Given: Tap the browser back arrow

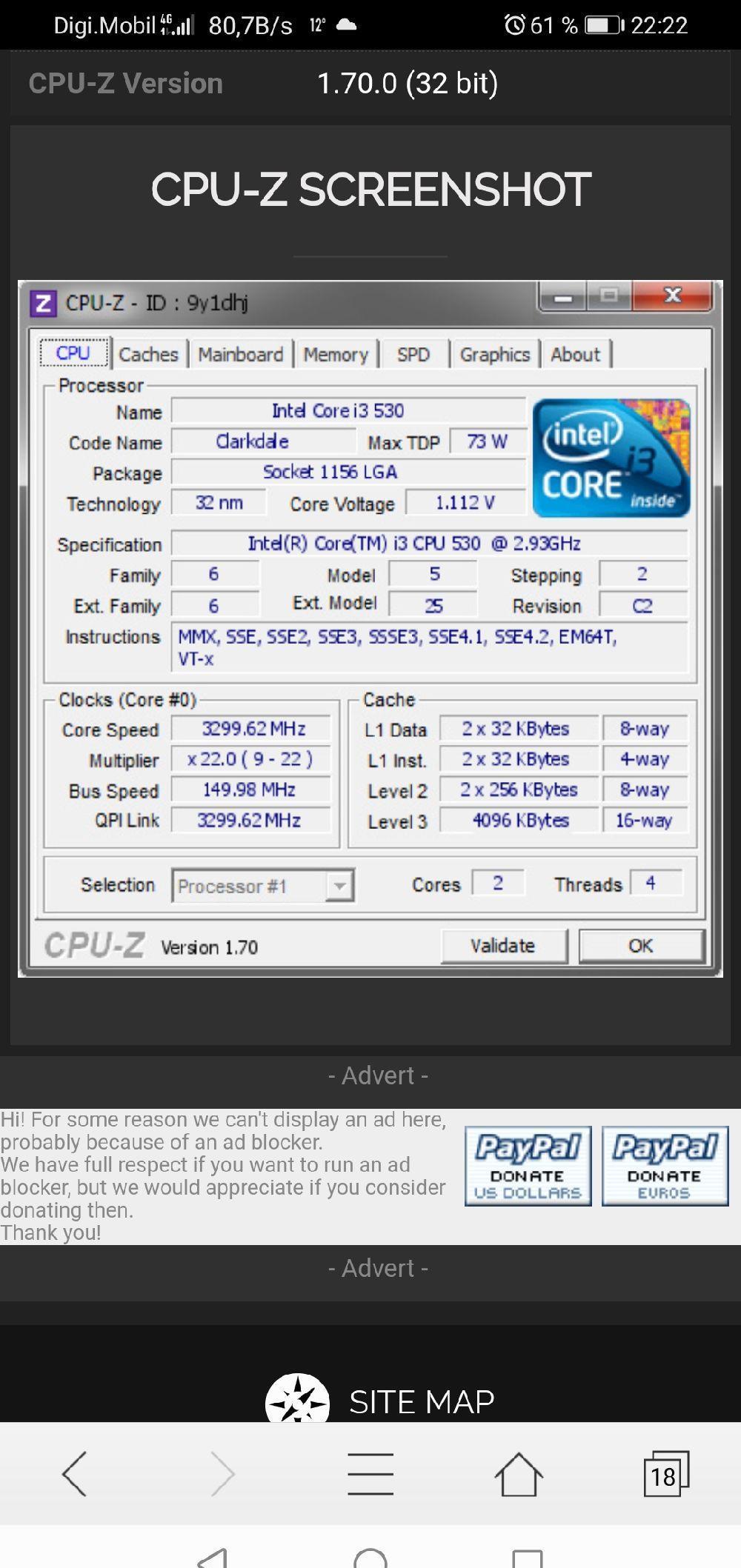Looking at the screenshot, I should (74, 1474).
